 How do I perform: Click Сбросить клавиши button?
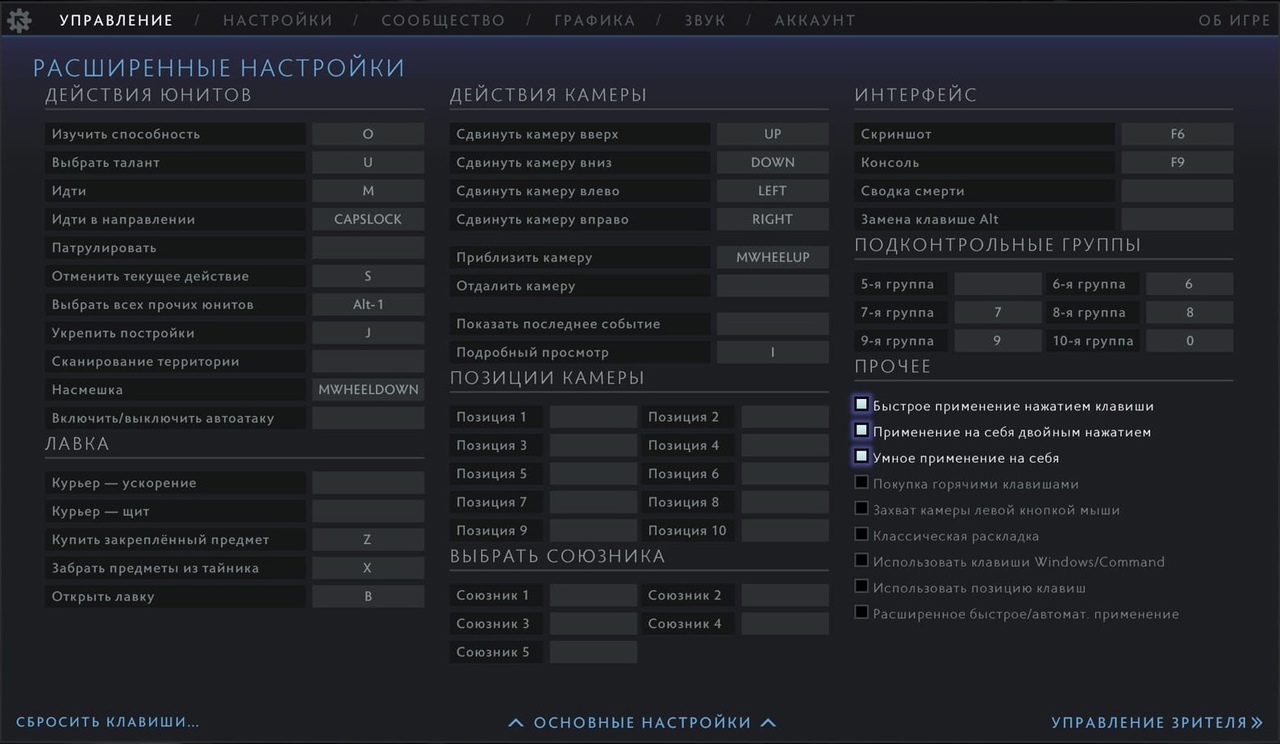(108, 722)
